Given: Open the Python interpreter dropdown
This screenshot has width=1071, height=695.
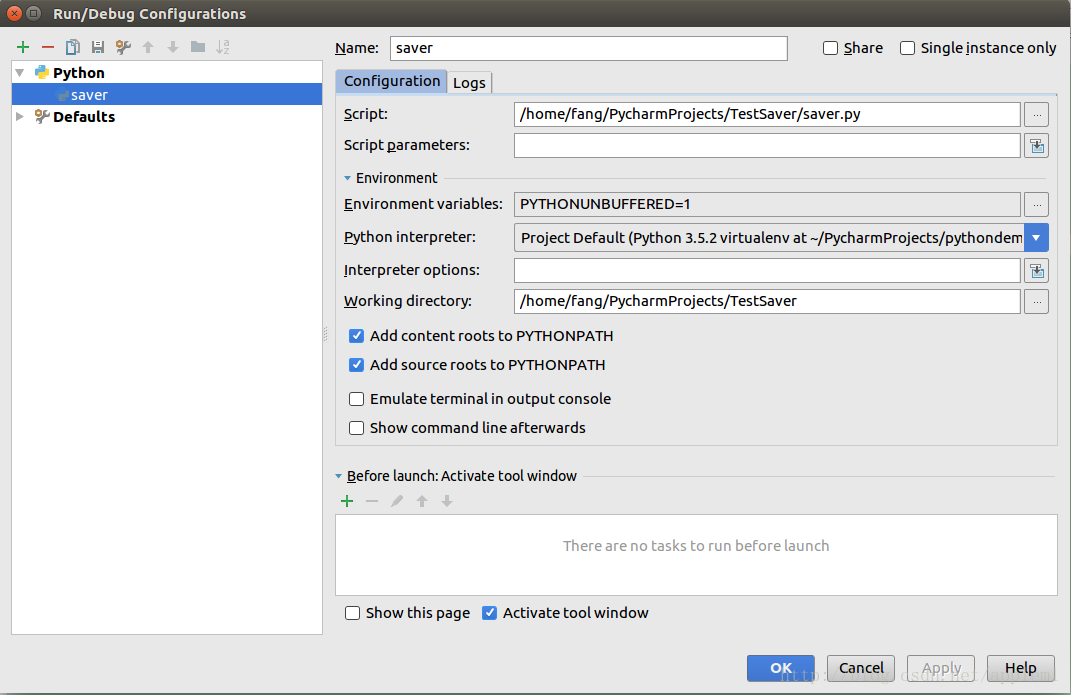Looking at the screenshot, I should point(1036,238).
